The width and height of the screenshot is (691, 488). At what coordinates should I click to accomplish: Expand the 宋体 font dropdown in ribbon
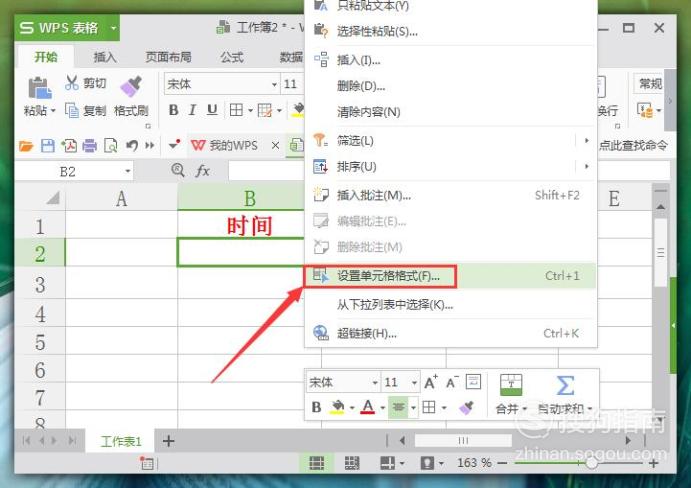(x=274, y=85)
